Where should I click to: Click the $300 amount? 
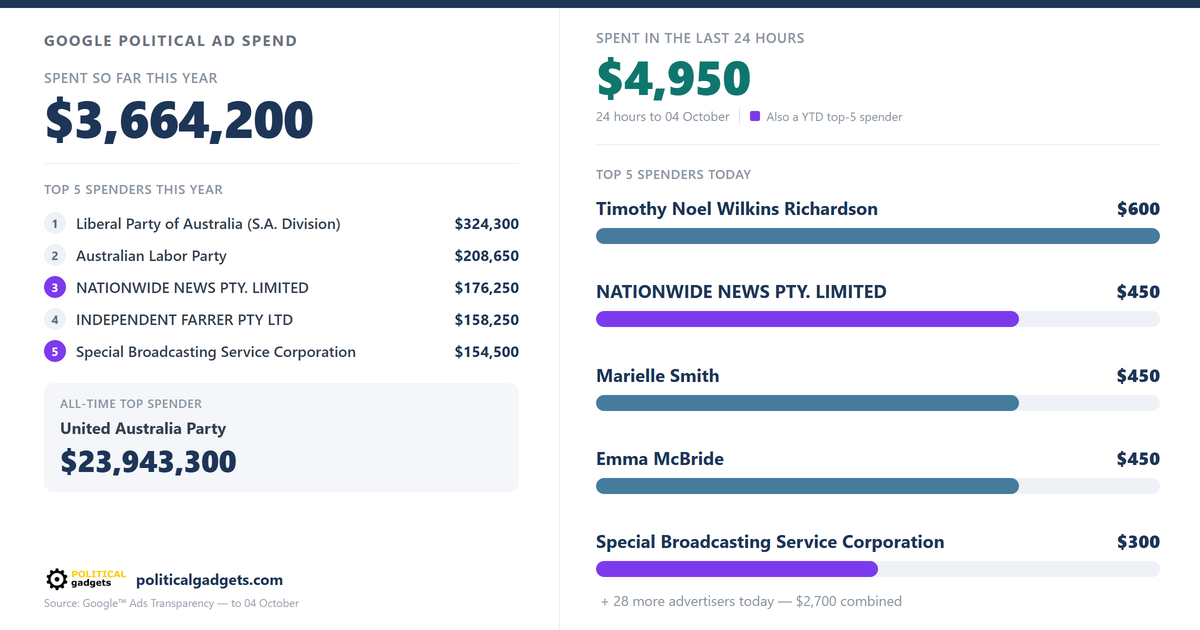[x=1138, y=542]
